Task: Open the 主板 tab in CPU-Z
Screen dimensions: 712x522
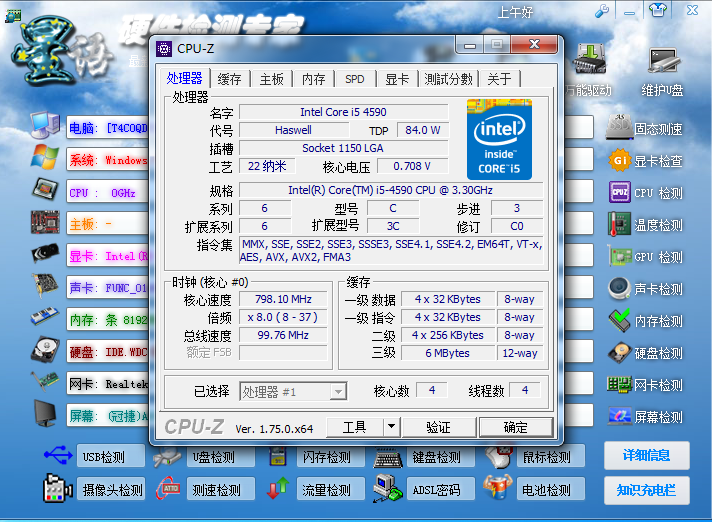Action: click(272, 79)
